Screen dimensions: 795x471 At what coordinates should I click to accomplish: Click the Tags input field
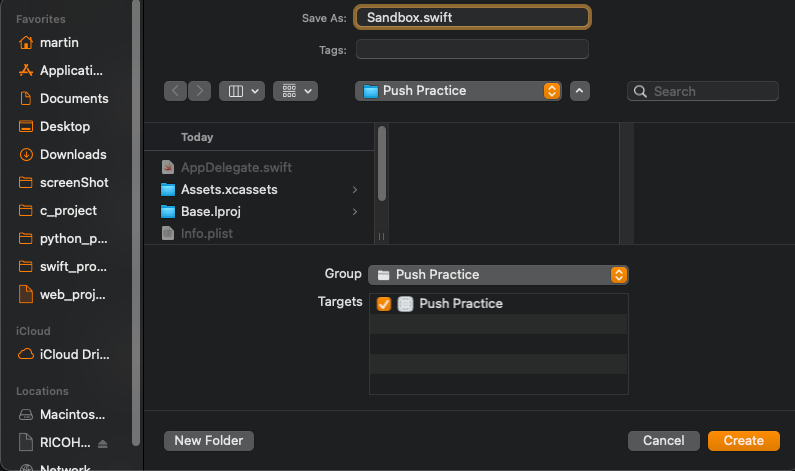pos(472,49)
